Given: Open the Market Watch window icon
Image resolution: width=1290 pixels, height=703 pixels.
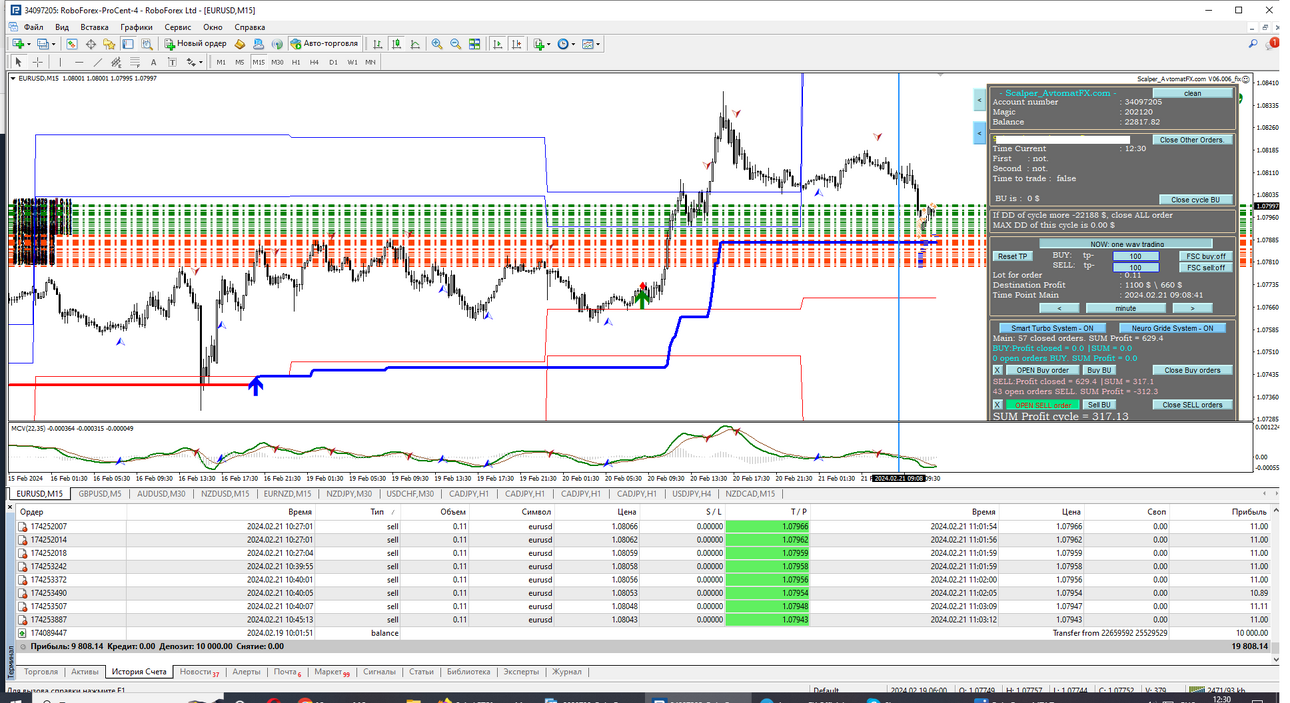Looking at the screenshot, I should tap(72, 44).
